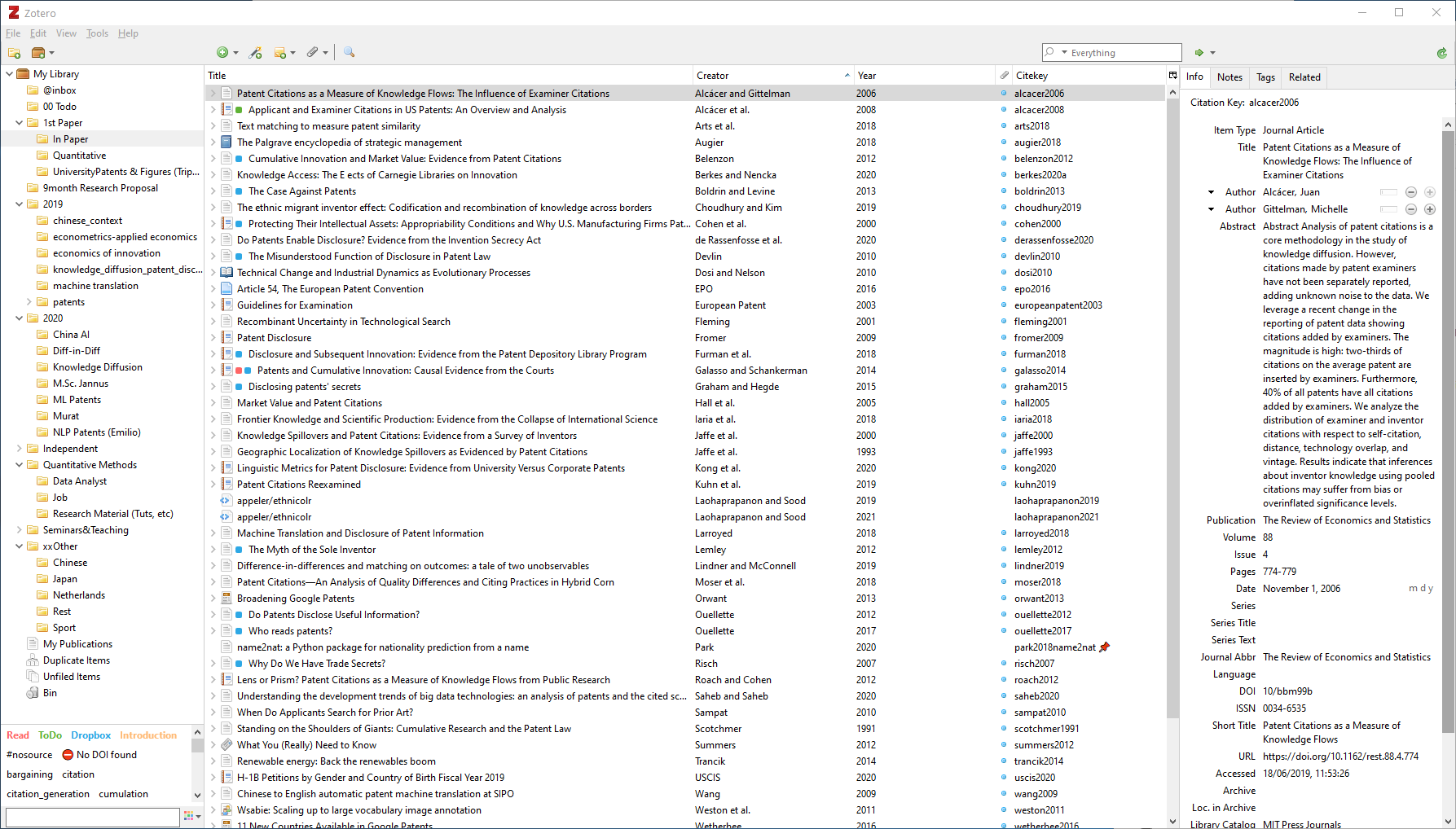This screenshot has width=1456, height=829.
Task: Open the Bin trash icon
Action: (x=33, y=693)
